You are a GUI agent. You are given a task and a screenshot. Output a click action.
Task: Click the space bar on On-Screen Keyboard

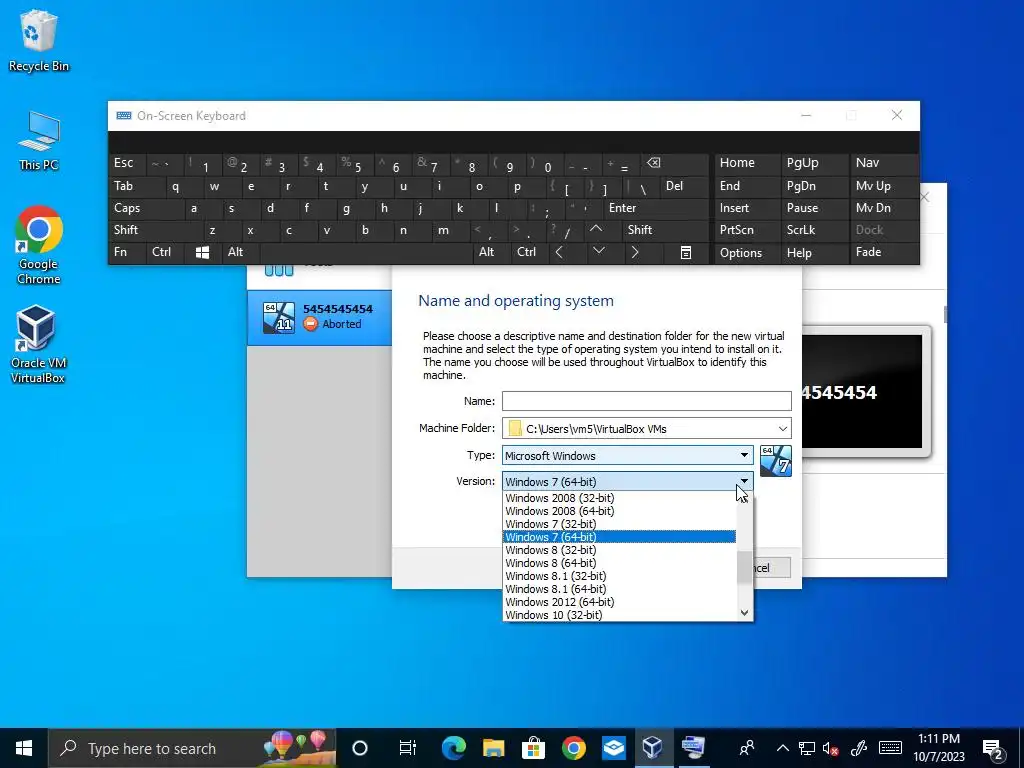366,252
